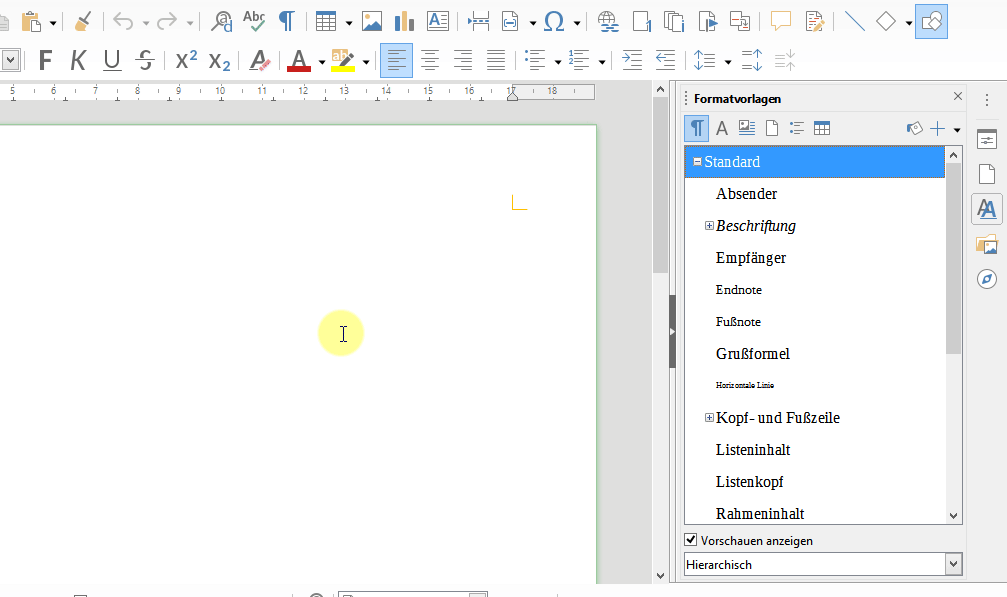Open the paste options dropdown arrow
This screenshot has height=597, width=1007.
pos(53,23)
